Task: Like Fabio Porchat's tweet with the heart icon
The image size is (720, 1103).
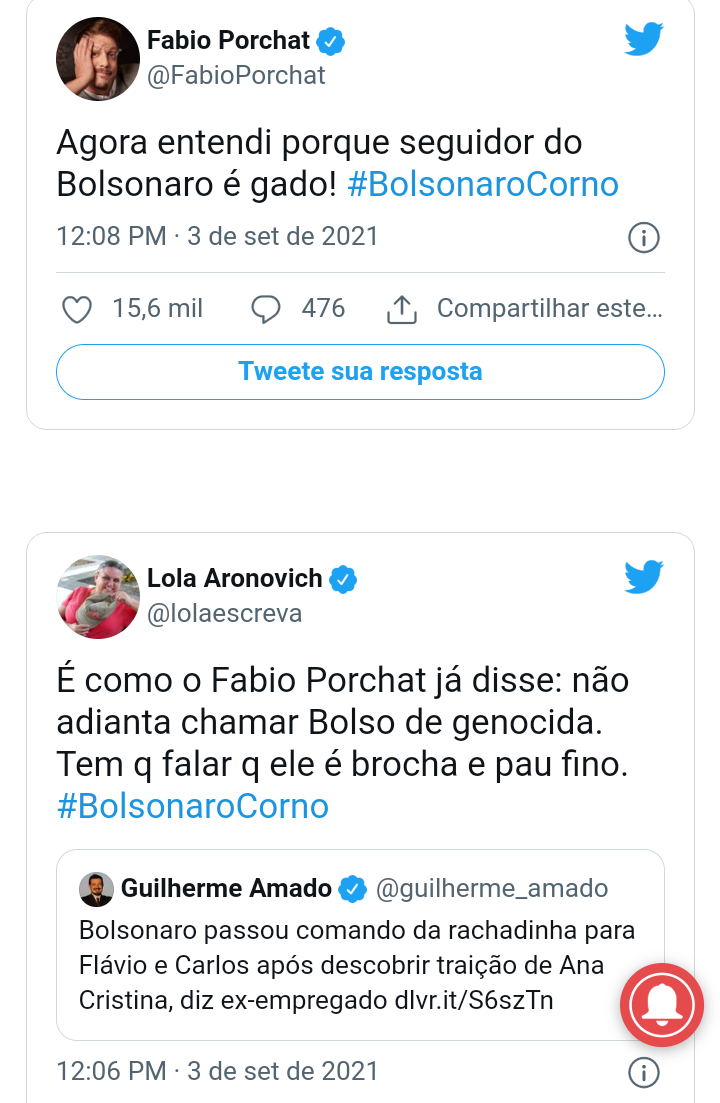Action: point(77,310)
